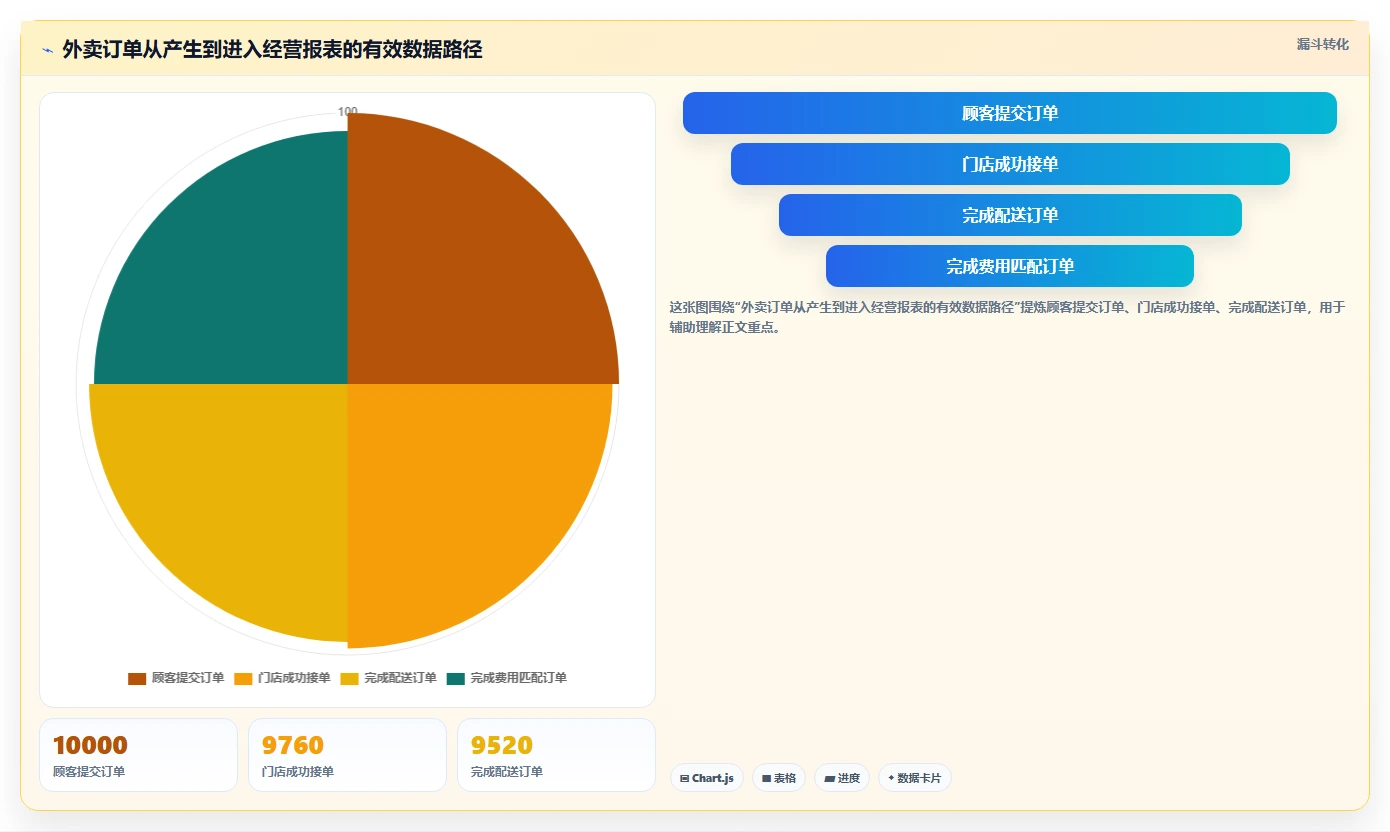
Task: Select the 完成配送订单 funnel bar
Action: (1010, 215)
